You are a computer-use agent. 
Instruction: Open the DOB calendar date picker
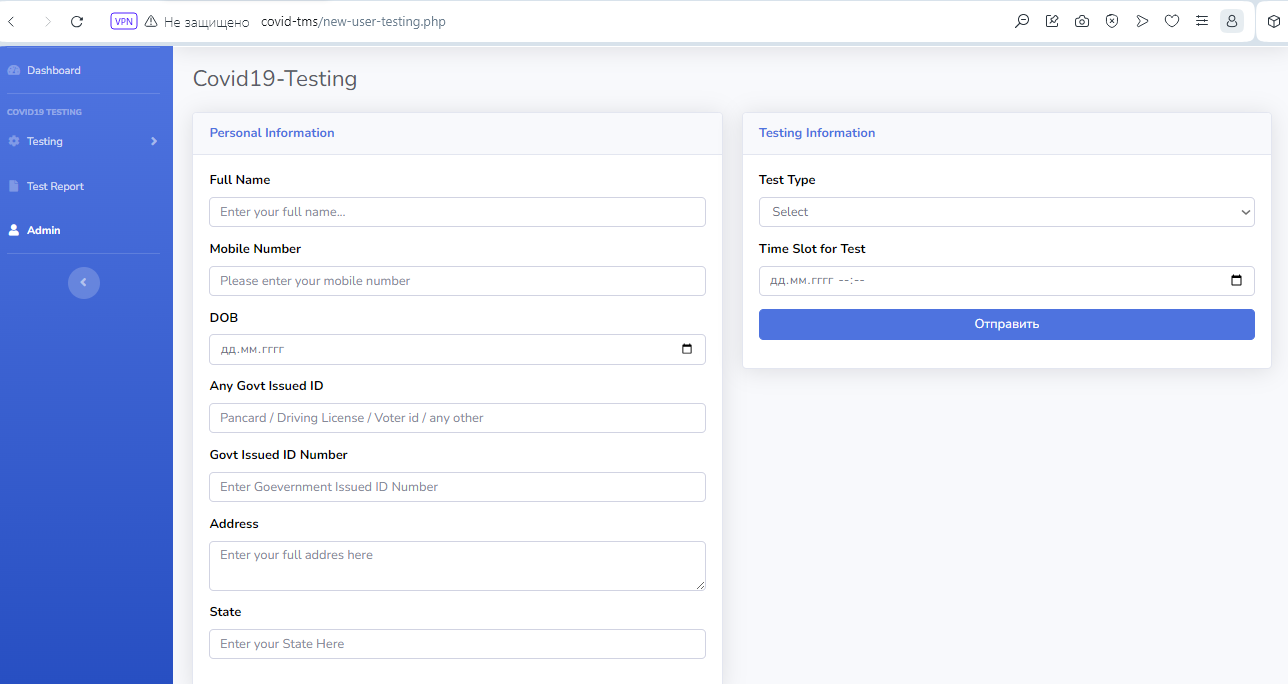click(x=686, y=350)
